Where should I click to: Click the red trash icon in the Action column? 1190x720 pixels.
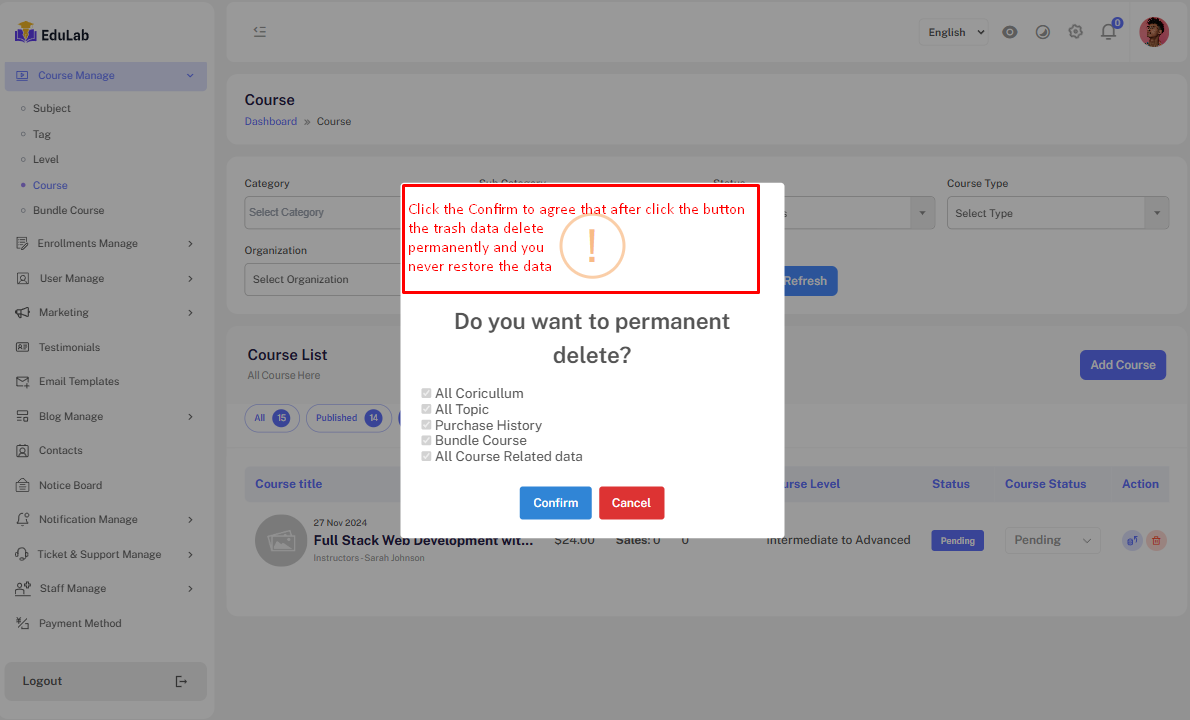[1156, 540]
